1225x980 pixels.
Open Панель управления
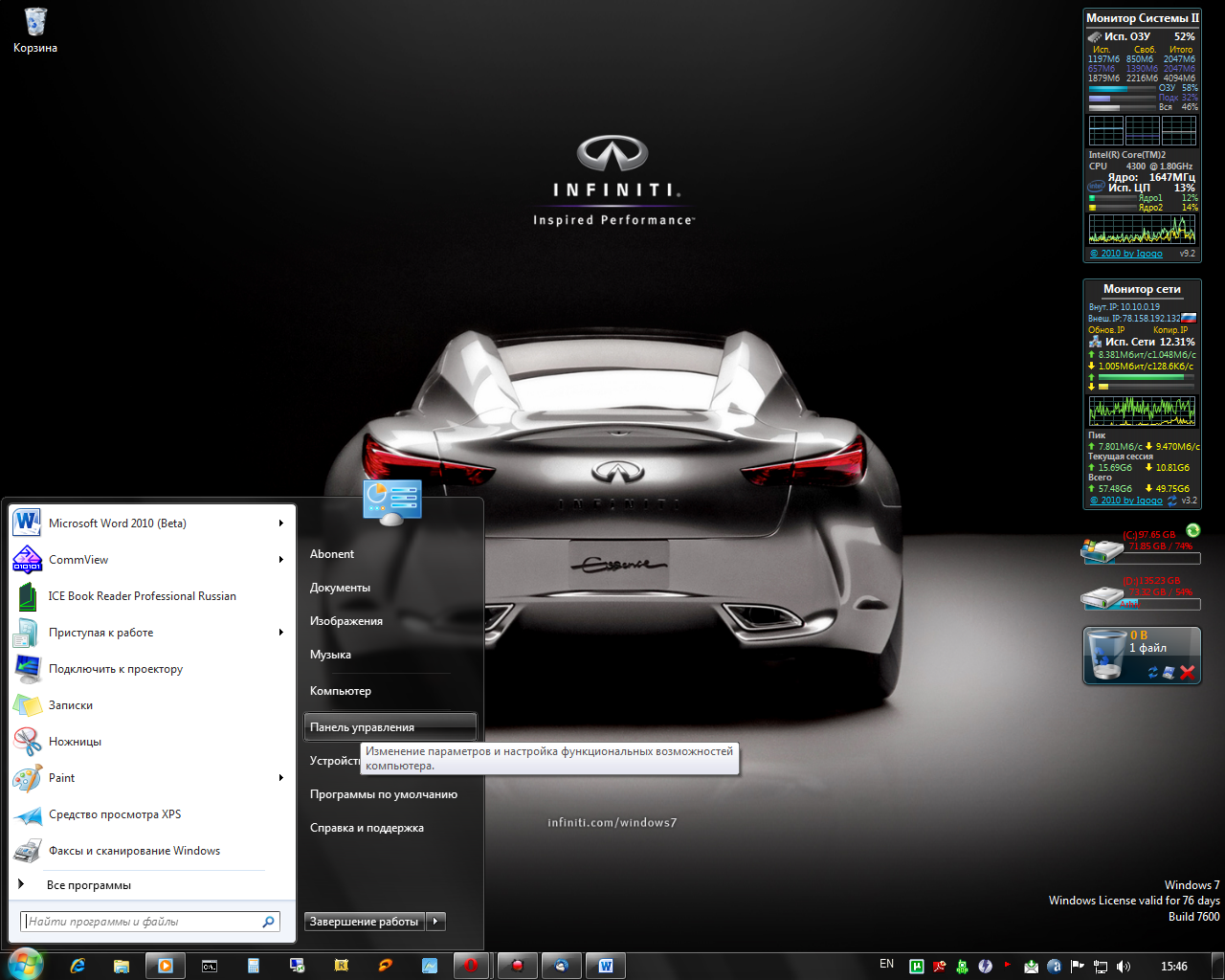point(390,727)
